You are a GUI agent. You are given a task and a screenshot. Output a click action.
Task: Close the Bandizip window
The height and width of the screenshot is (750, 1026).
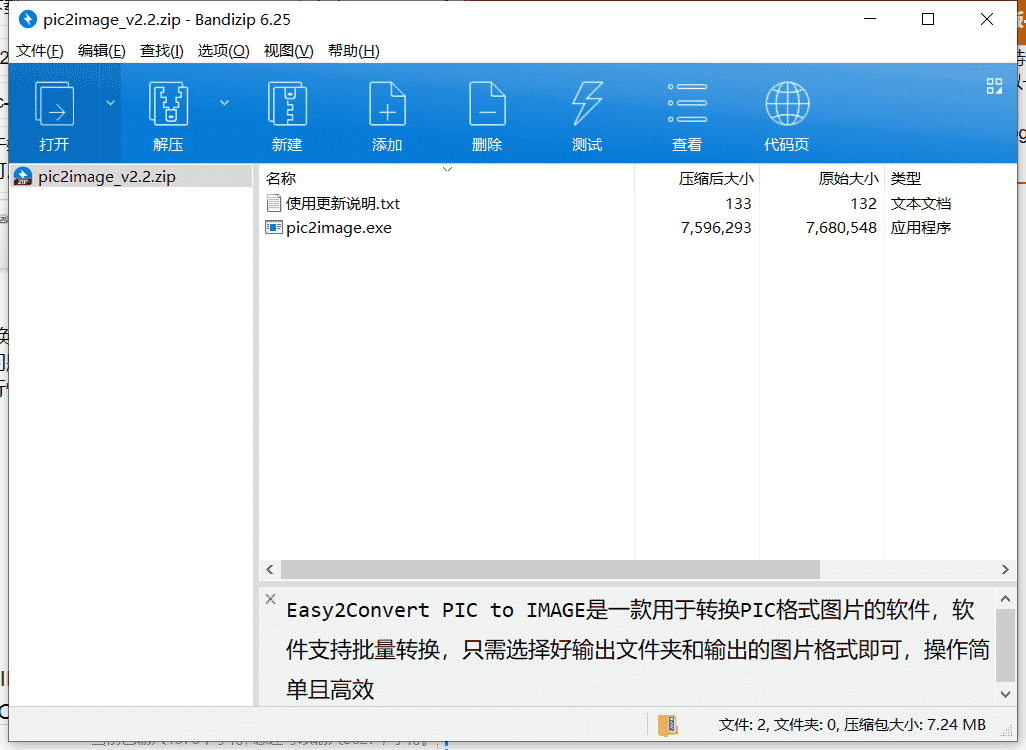pos(987,20)
